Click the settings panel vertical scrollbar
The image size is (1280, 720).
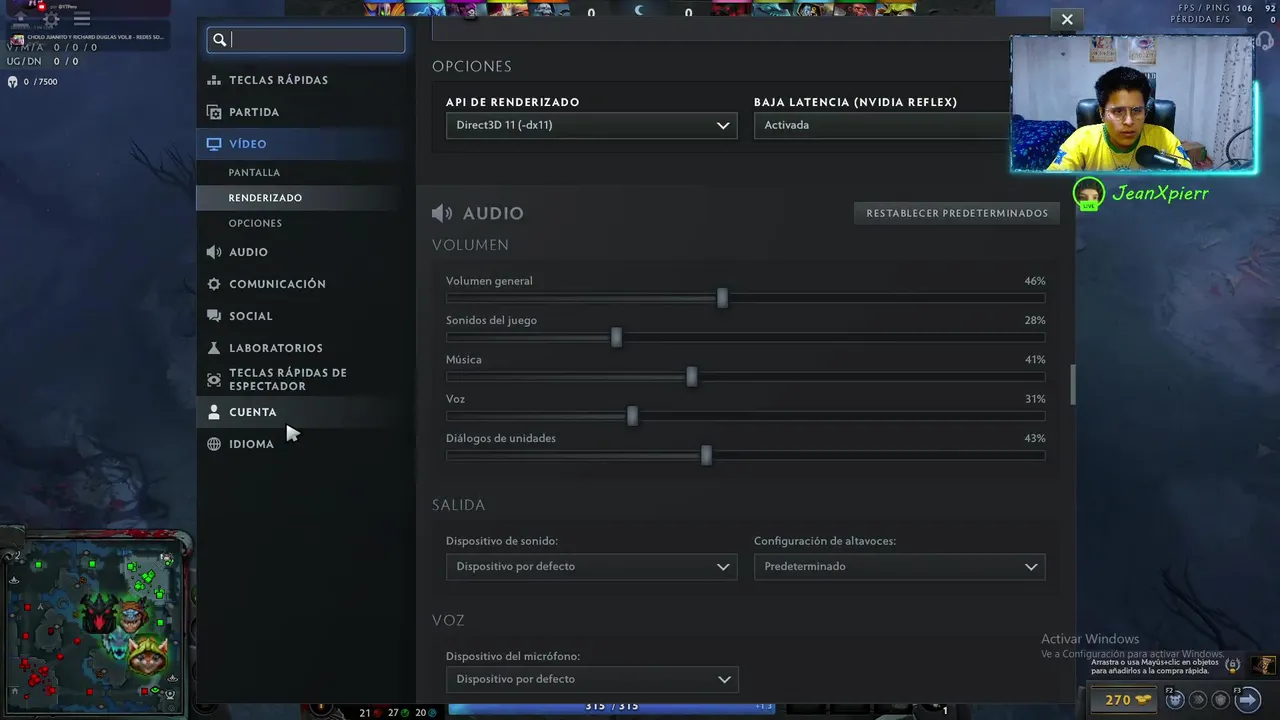point(1073,385)
